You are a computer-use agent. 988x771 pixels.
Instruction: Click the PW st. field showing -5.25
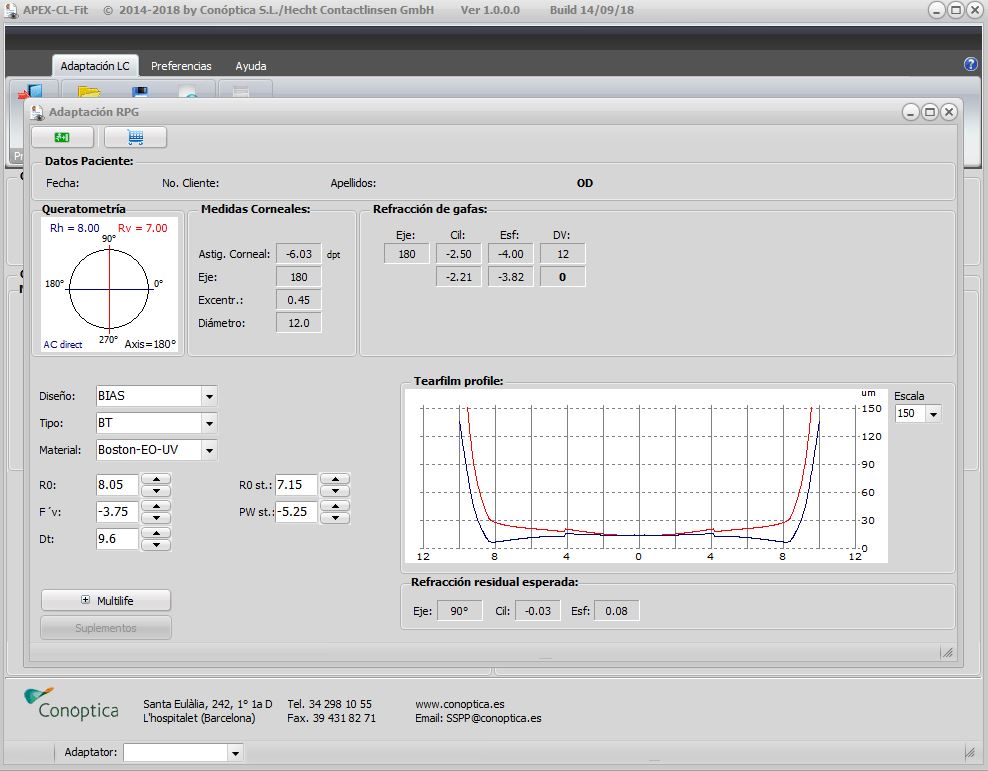pyautogui.click(x=296, y=512)
